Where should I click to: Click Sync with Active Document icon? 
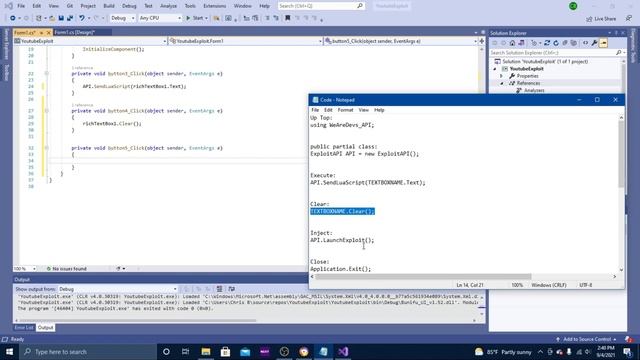click(547, 43)
